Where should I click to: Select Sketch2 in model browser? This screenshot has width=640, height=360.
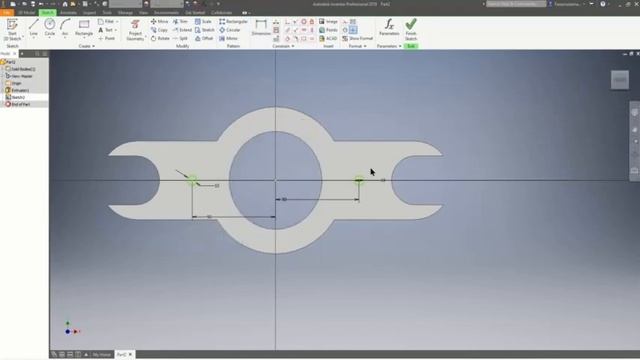[16, 97]
